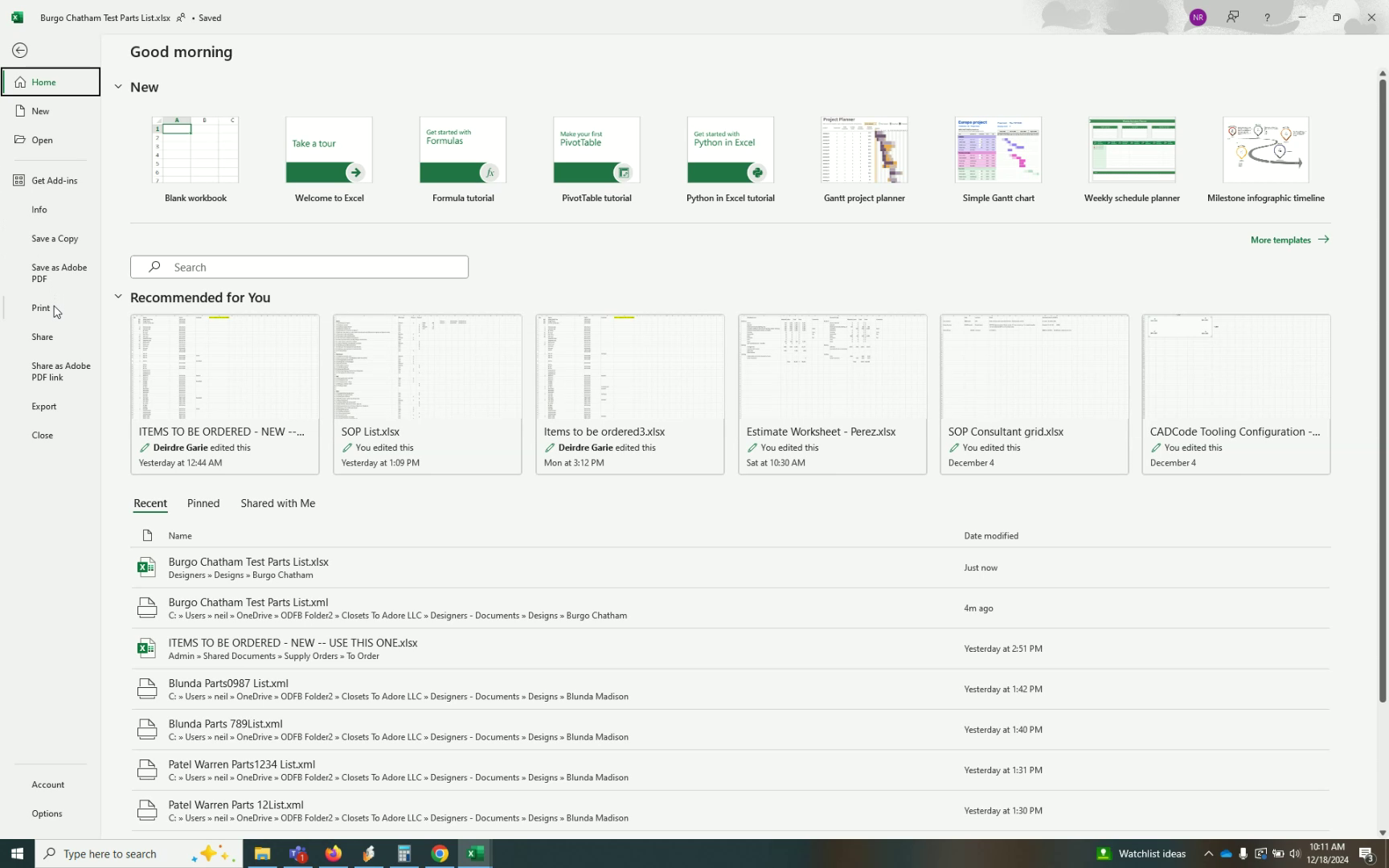1389x868 pixels.
Task: Click the Excel taskbar icon
Action: click(x=475, y=854)
